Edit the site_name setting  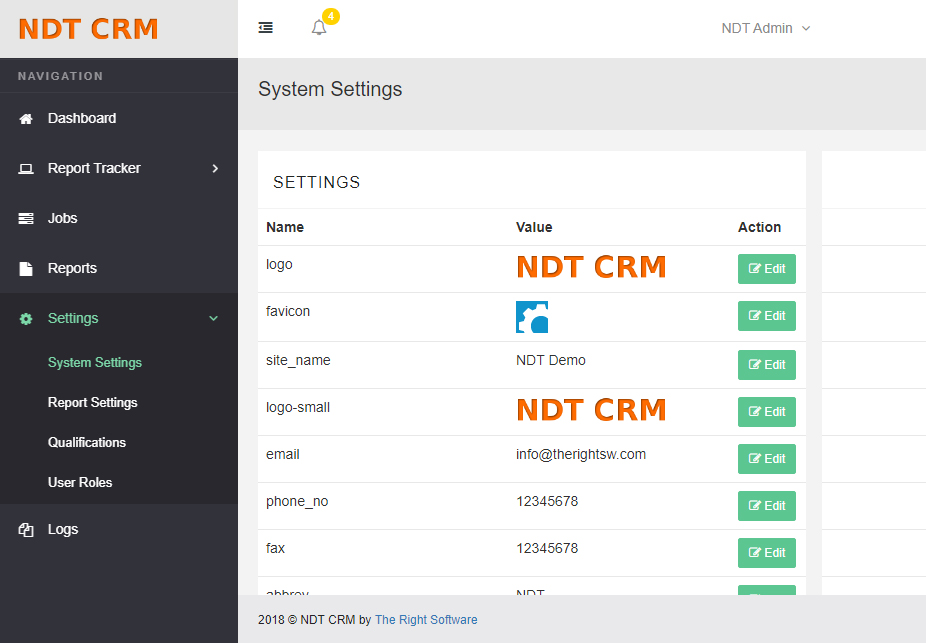click(766, 364)
